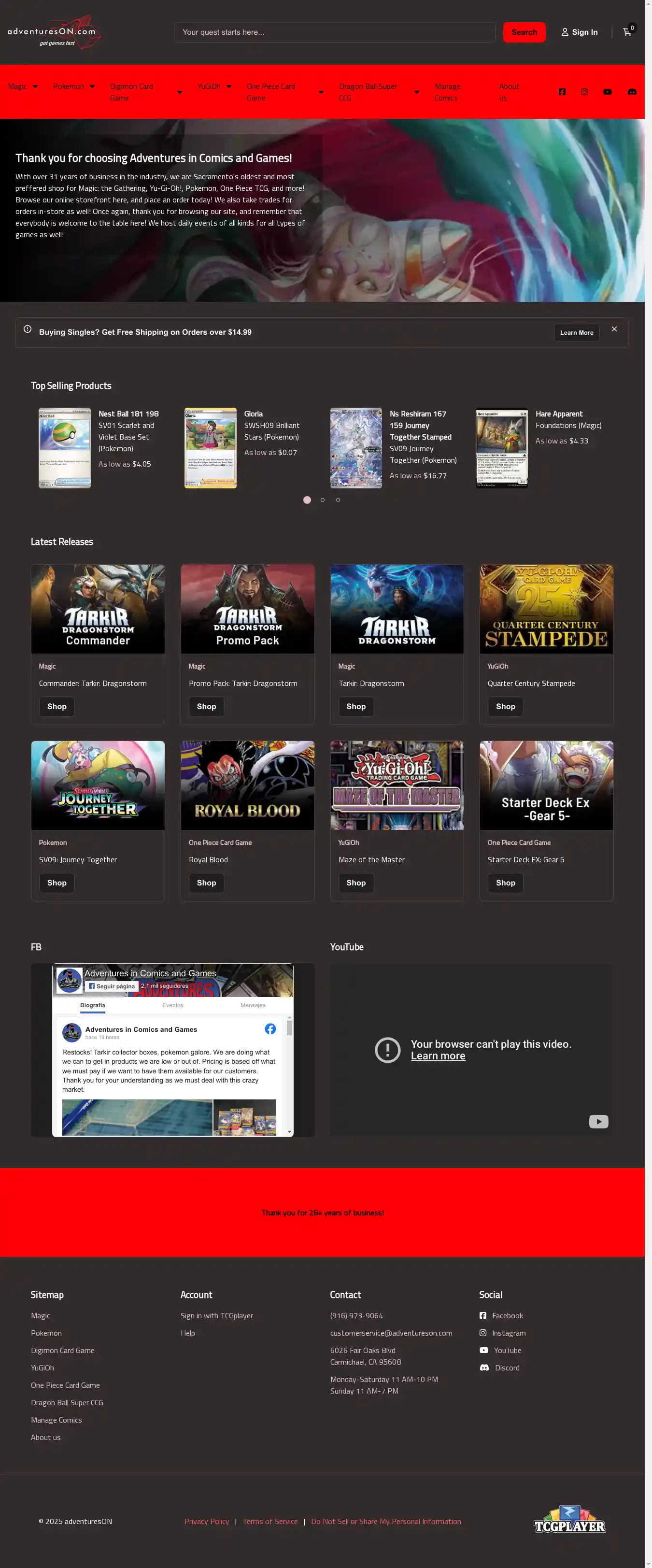
Task: Click the red Search button
Action: tap(524, 32)
